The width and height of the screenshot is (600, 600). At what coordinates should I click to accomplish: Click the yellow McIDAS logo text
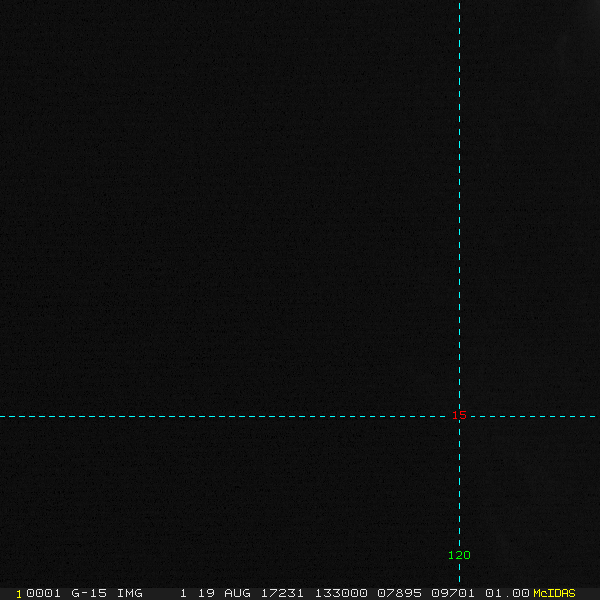pyautogui.click(x=554, y=593)
